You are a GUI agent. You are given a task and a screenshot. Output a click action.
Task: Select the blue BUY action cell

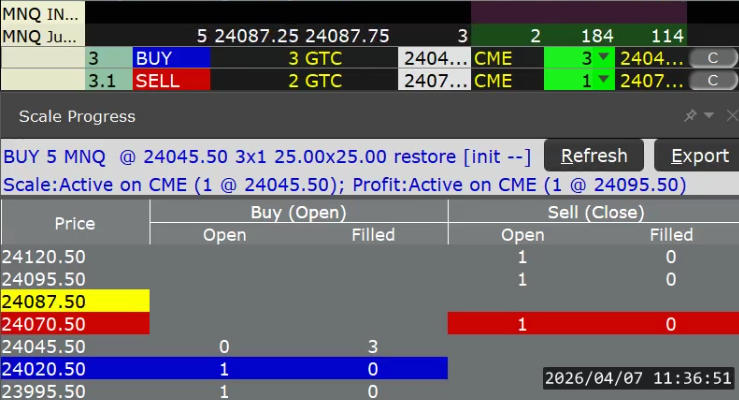(x=170, y=58)
